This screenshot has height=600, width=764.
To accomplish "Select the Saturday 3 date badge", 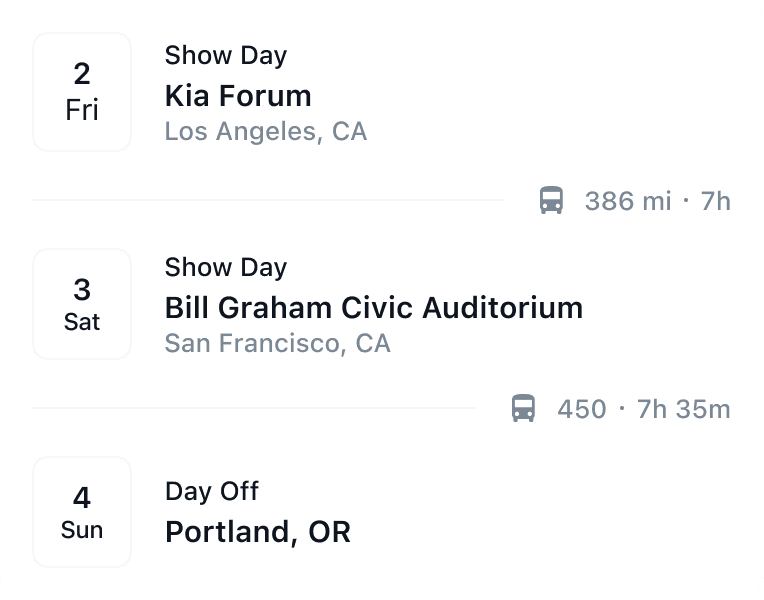I will click(82, 304).
